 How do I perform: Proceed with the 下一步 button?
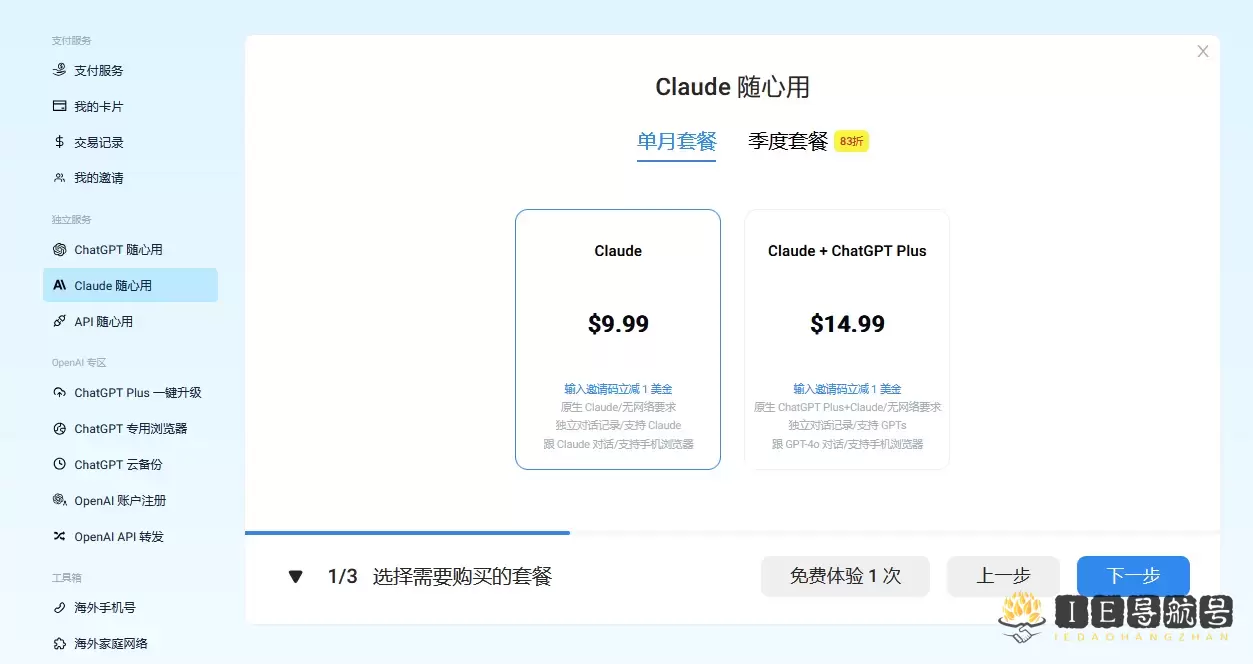1133,576
